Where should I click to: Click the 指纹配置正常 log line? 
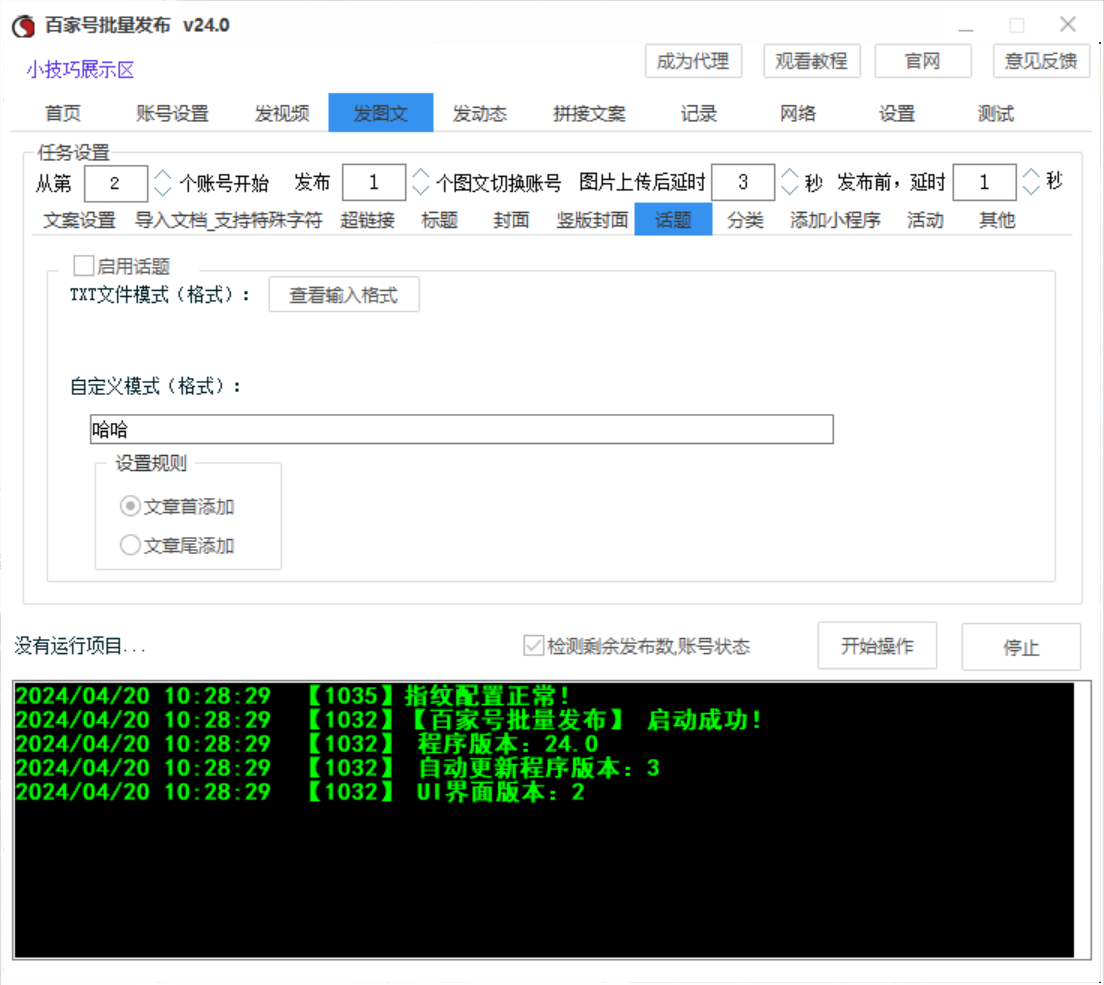292,696
